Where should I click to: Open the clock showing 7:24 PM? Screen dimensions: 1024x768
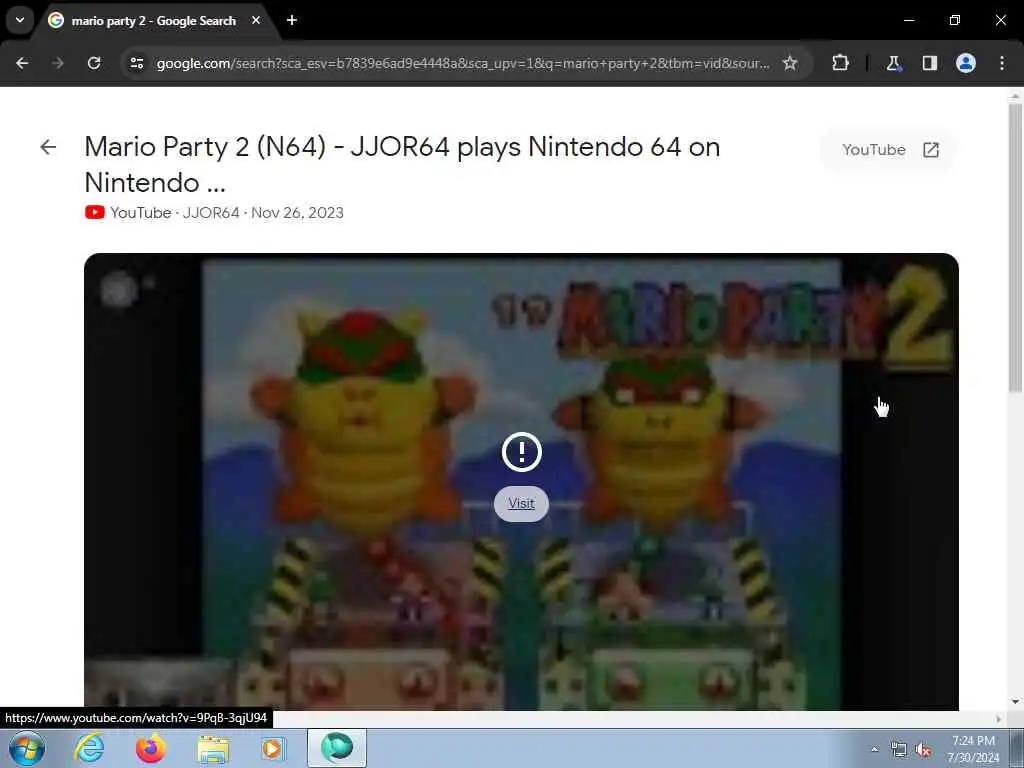click(973, 749)
